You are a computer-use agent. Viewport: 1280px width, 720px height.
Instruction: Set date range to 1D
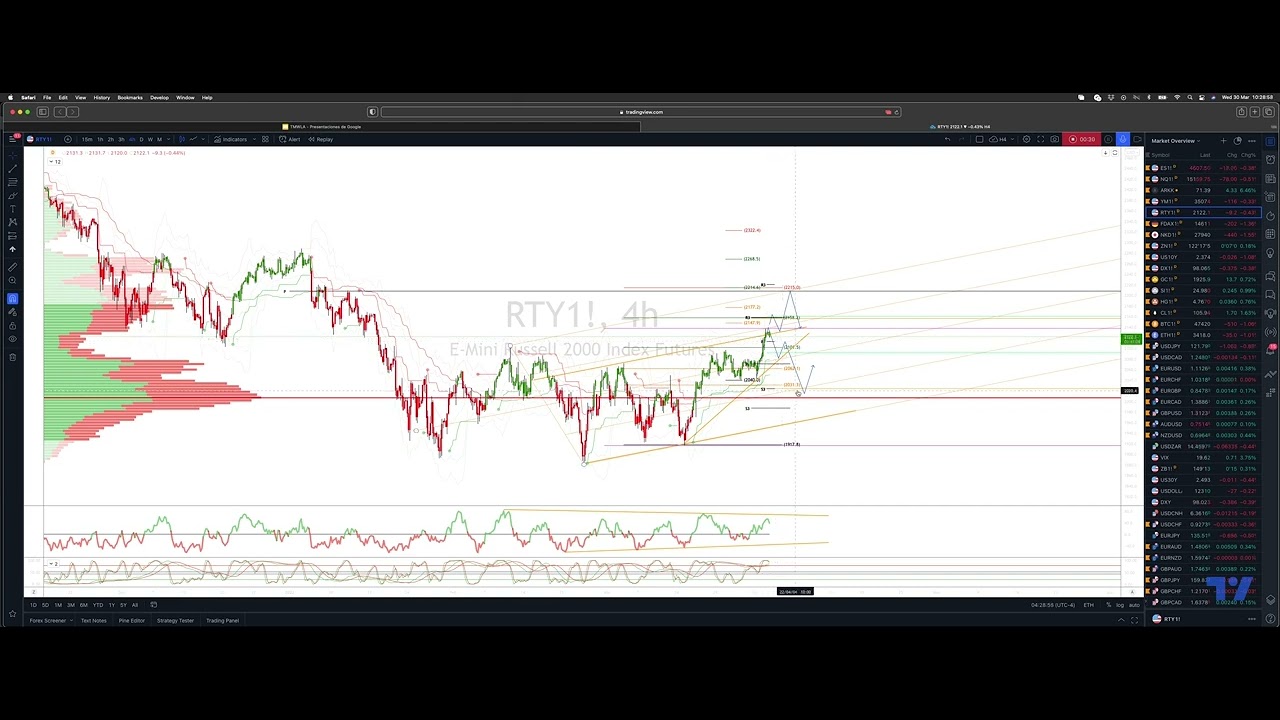33,605
